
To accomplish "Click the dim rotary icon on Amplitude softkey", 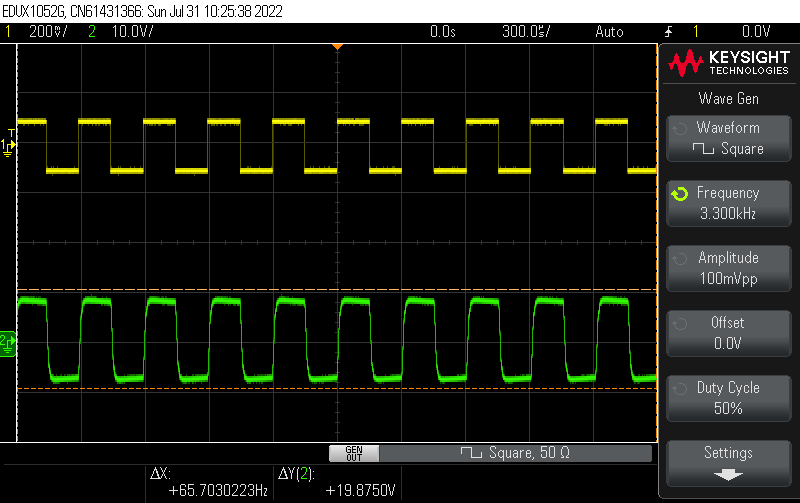I will 680,259.
